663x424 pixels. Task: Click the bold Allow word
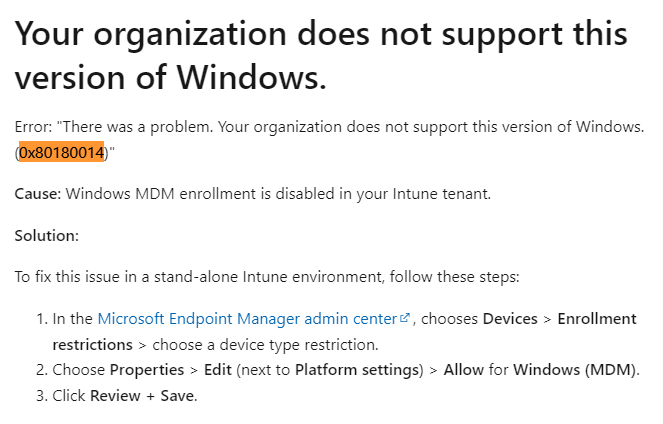463,370
